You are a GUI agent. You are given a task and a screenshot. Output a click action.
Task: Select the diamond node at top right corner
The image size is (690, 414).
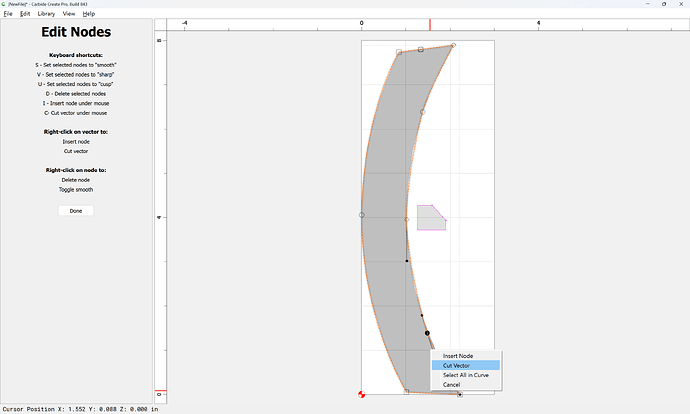(454, 45)
